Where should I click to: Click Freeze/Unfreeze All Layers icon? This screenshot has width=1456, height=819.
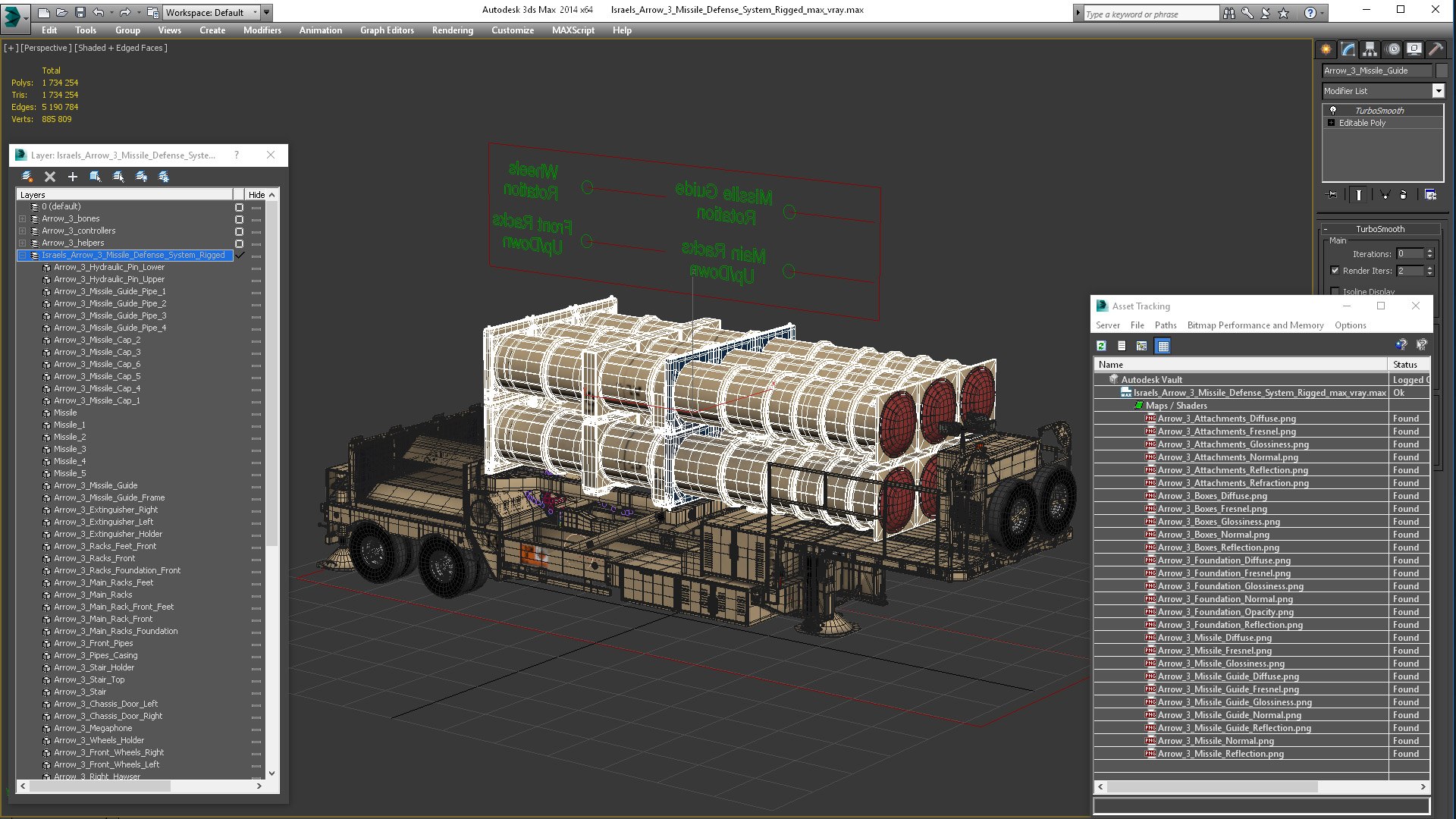[164, 176]
